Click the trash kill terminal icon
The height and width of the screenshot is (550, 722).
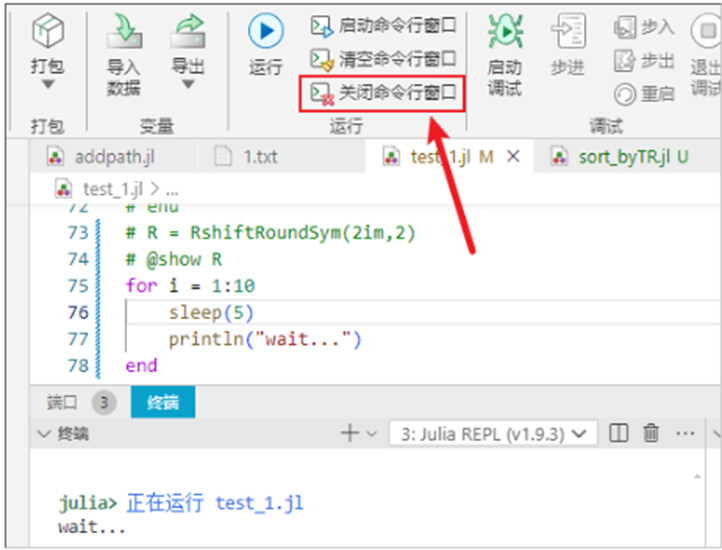pos(651,433)
